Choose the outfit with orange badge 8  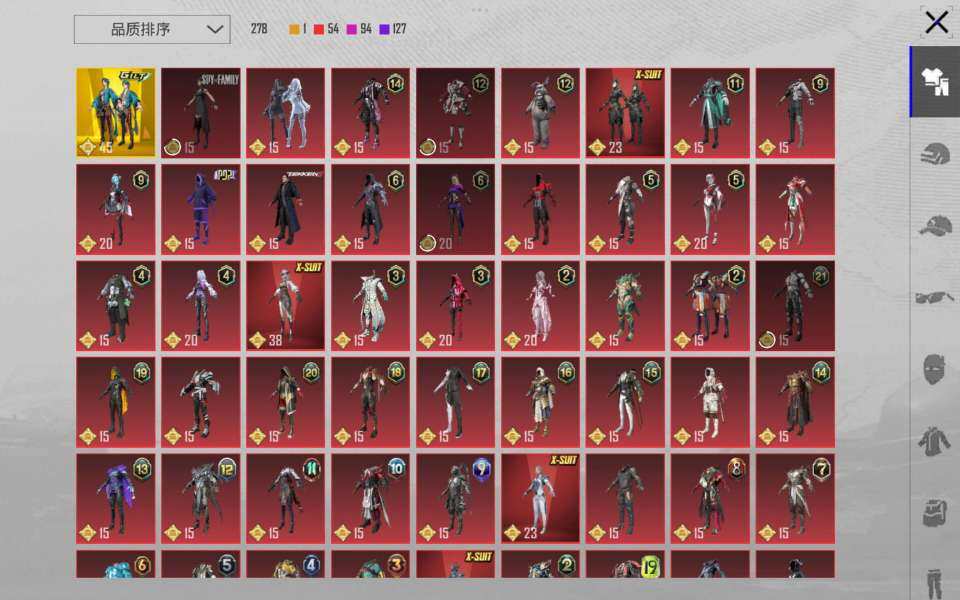tap(710, 498)
